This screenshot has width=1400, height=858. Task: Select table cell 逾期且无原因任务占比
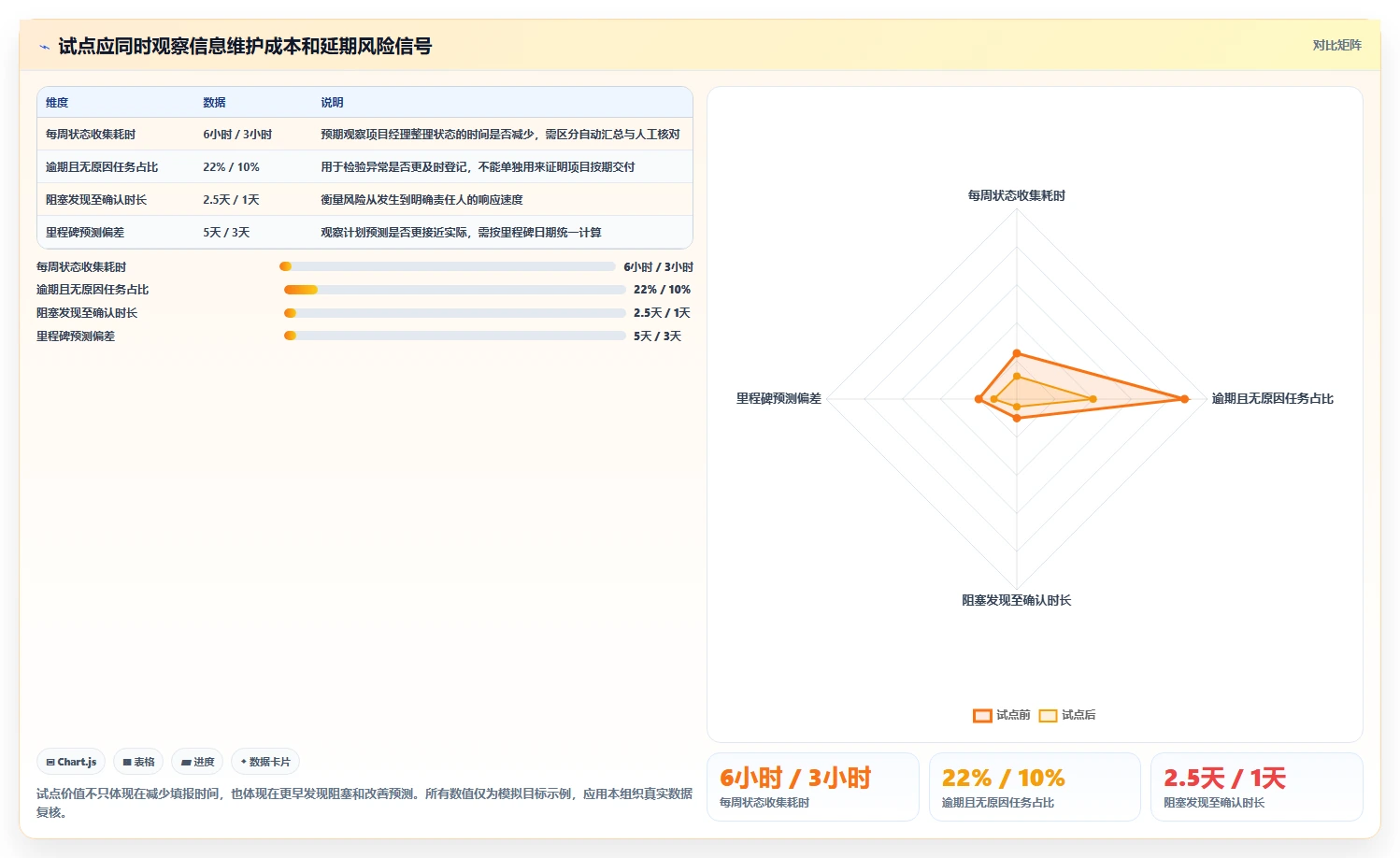[102, 167]
